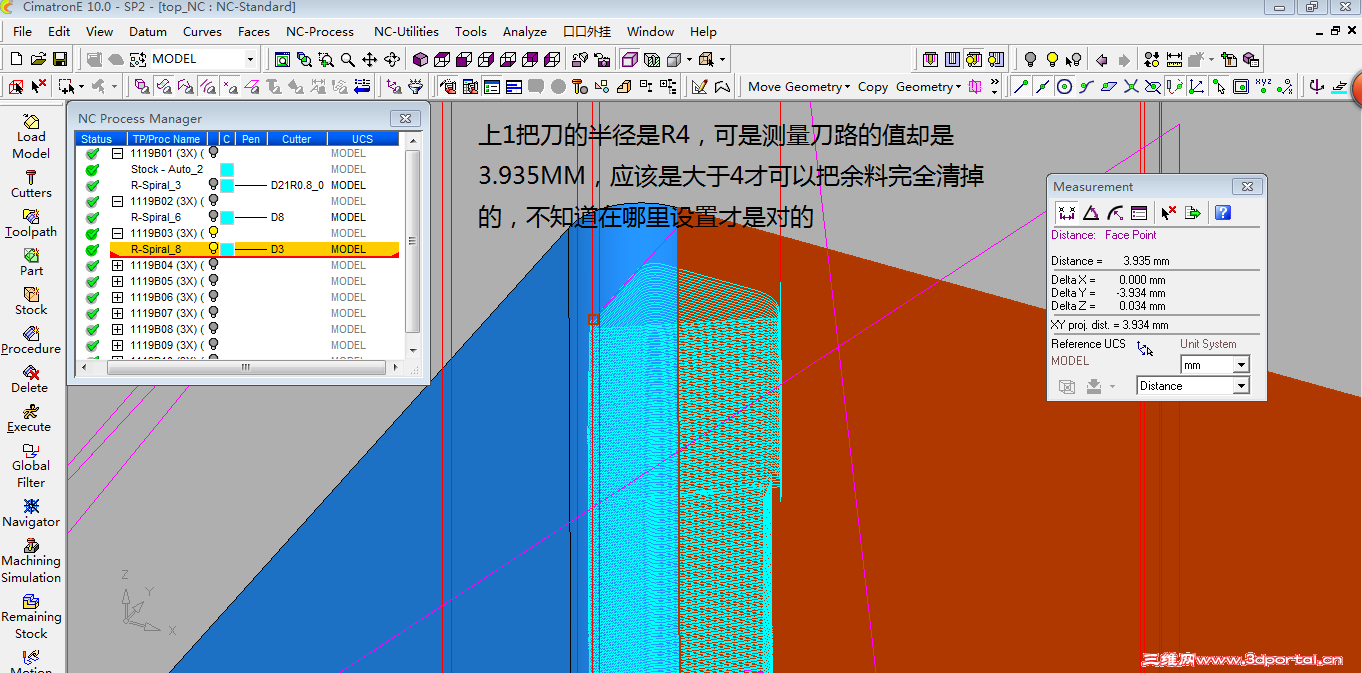Collapse the 1119B01 toolpath node
This screenshot has height=673, width=1362.
117,153
